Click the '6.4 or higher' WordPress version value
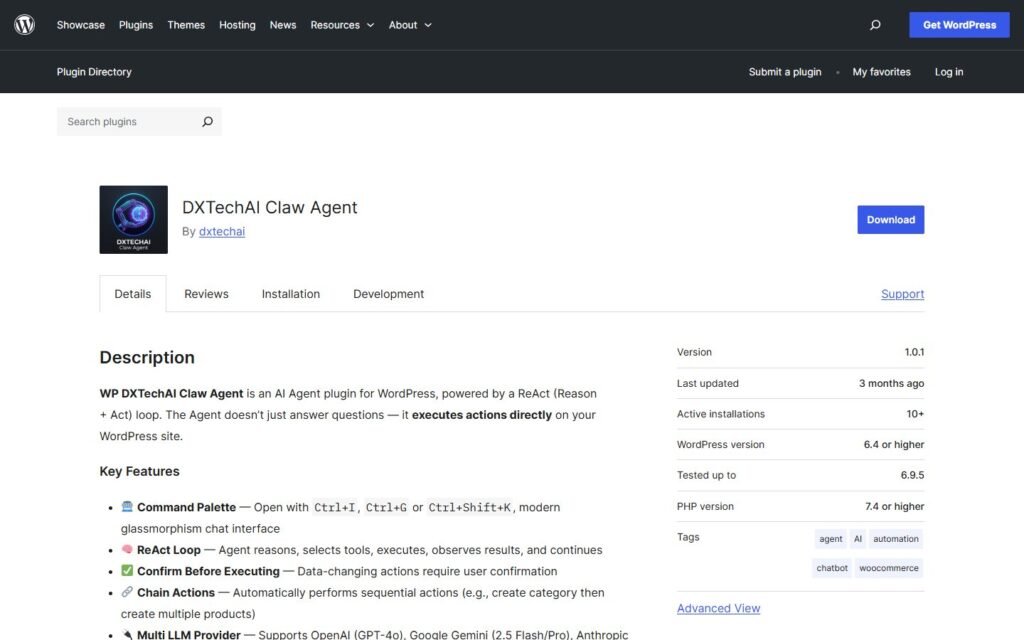 point(893,445)
